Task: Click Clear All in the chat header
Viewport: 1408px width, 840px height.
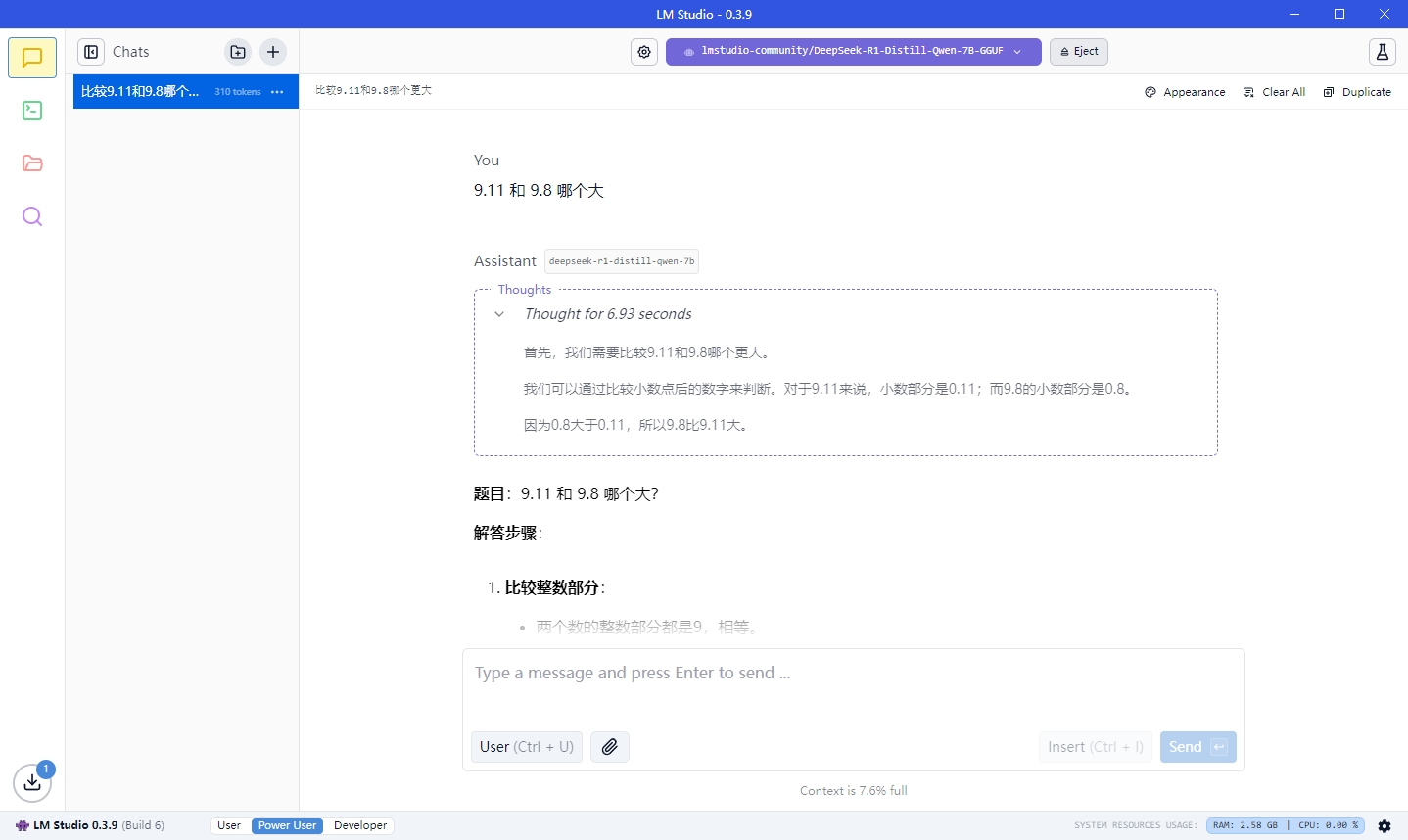Action: click(1275, 92)
